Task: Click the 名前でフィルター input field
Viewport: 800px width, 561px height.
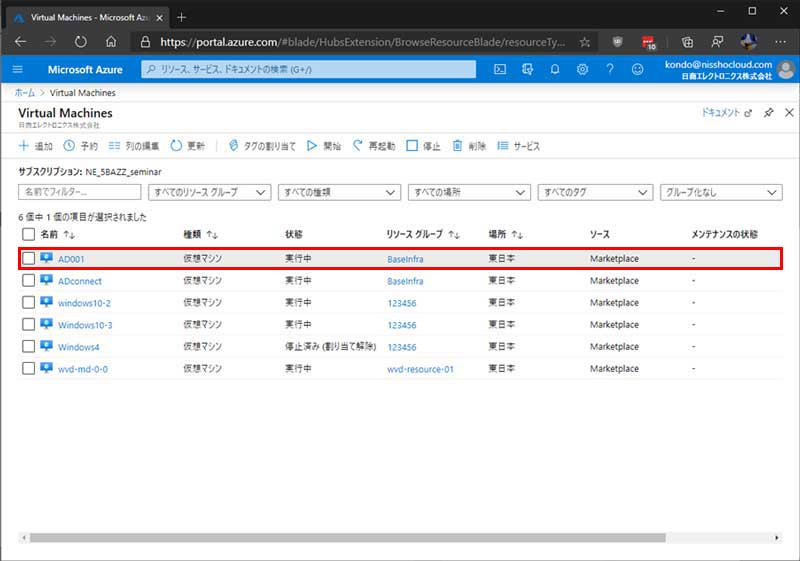Action: point(80,192)
